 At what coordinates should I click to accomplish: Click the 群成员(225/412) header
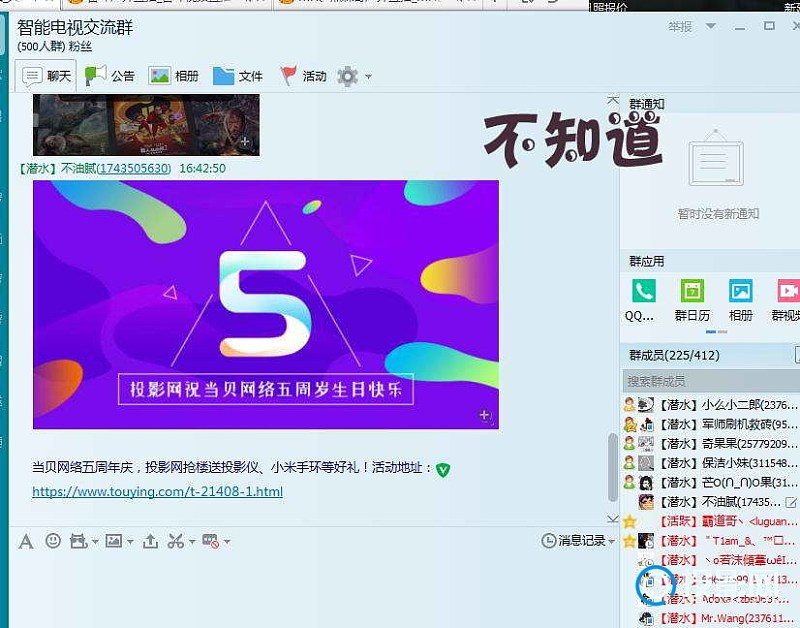[x=674, y=355]
